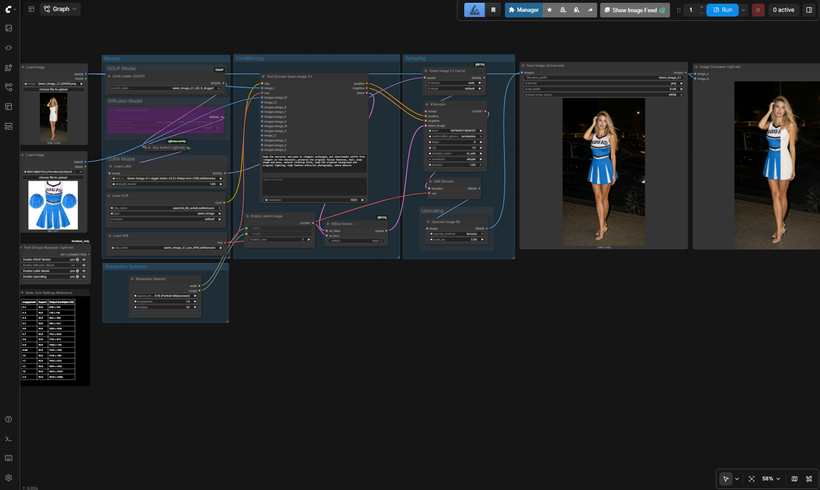Toggle the switch widget in If/Else Switch node
The width and height of the screenshot is (820, 490).
click(356, 241)
